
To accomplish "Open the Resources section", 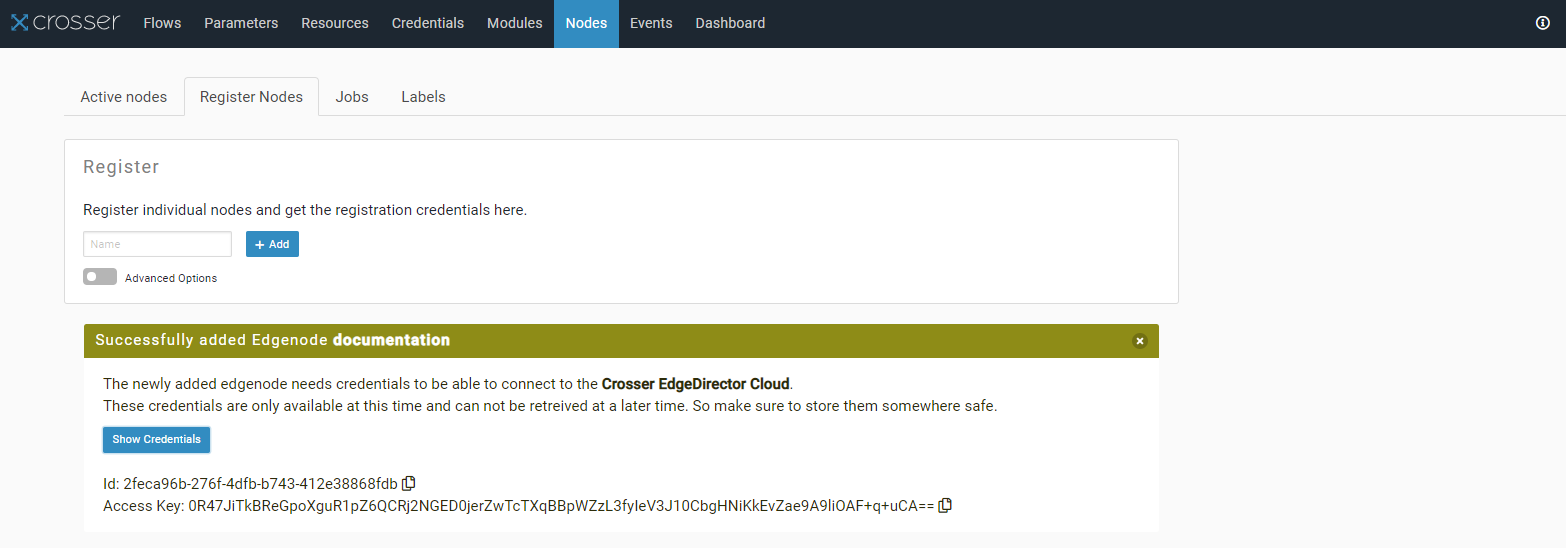I will click(x=335, y=23).
